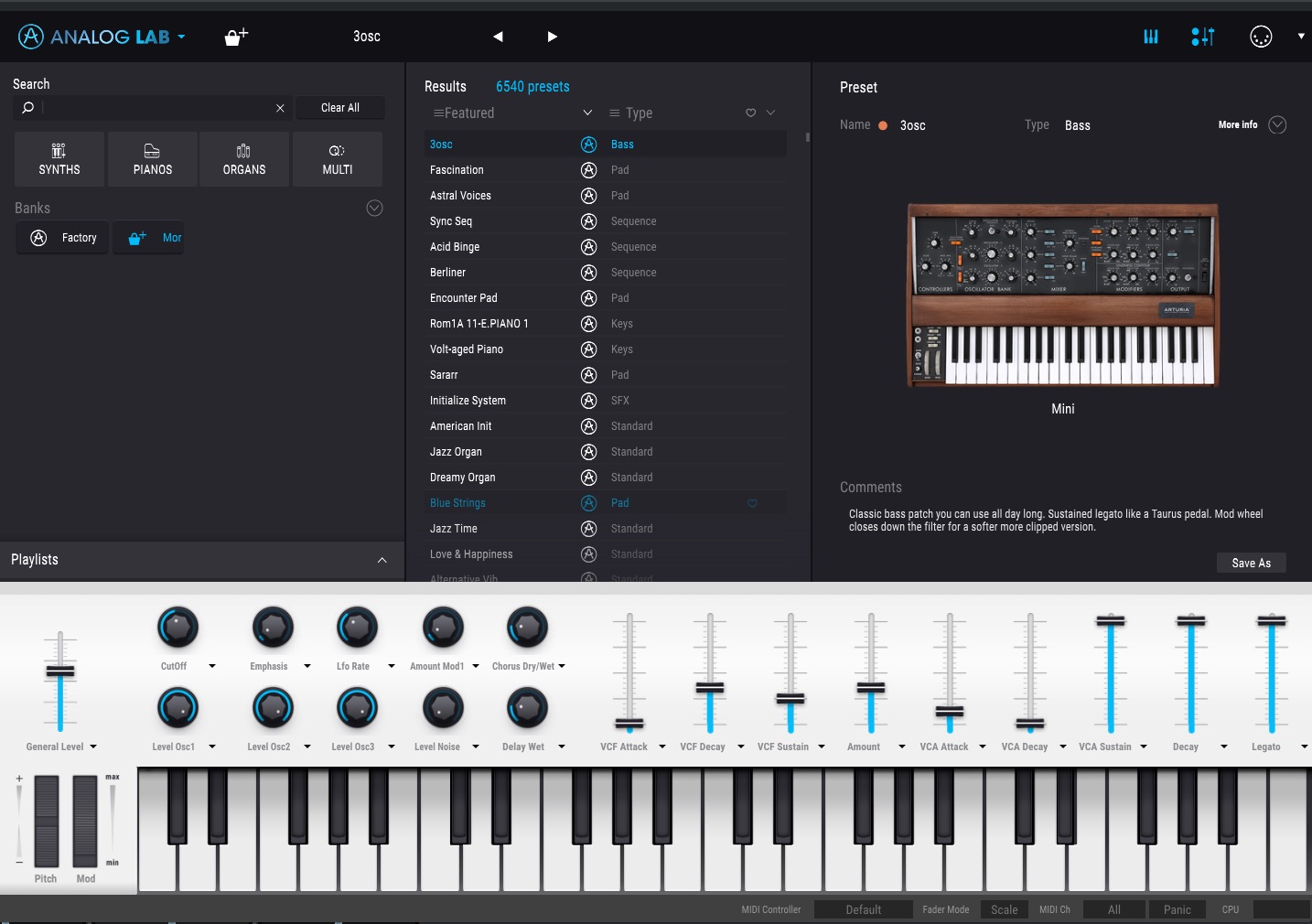Select the Fascination preset
The image size is (1312, 924).
[x=457, y=170]
